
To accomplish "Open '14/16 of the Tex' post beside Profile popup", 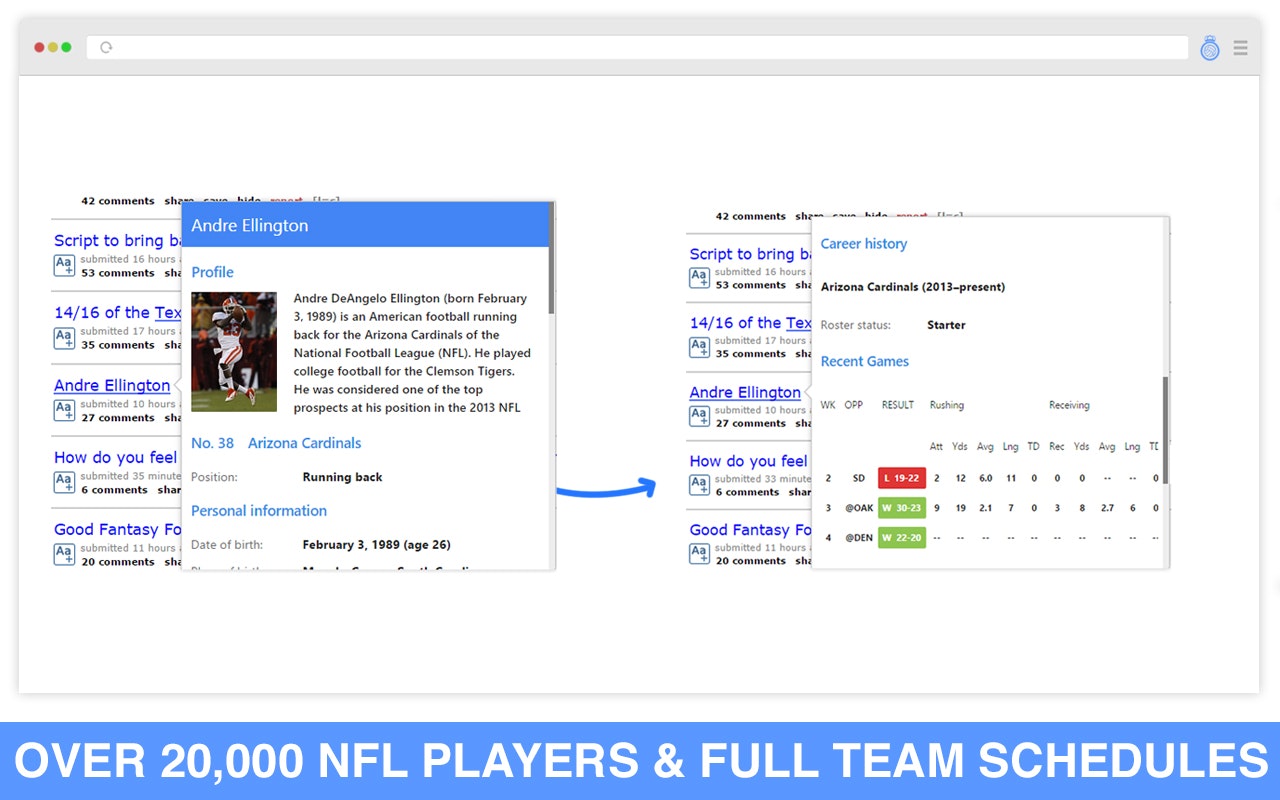I will click(x=118, y=312).
